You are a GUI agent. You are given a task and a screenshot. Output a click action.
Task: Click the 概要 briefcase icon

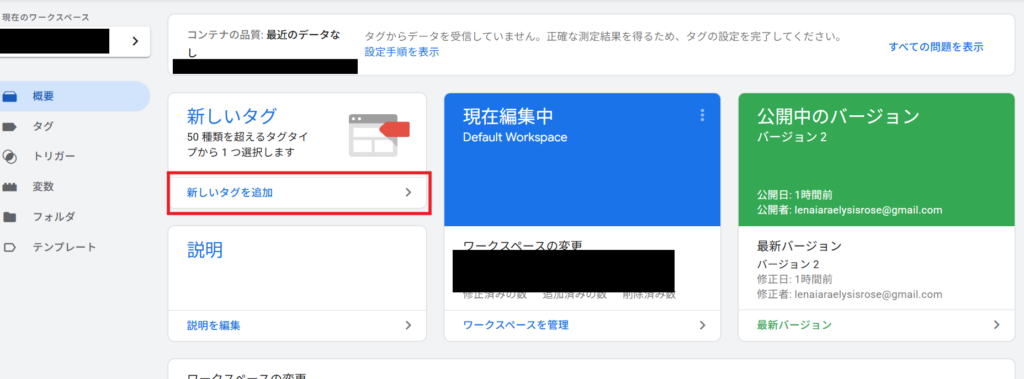click(x=9, y=97)
